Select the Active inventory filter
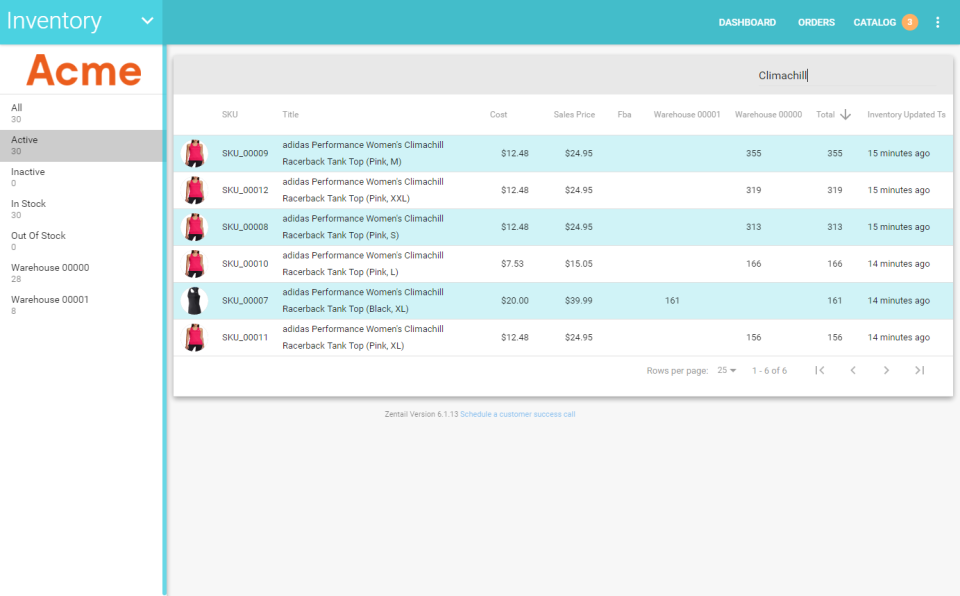Screen dimensions: 960x596 pyautogui.click(x=80, y=145)
